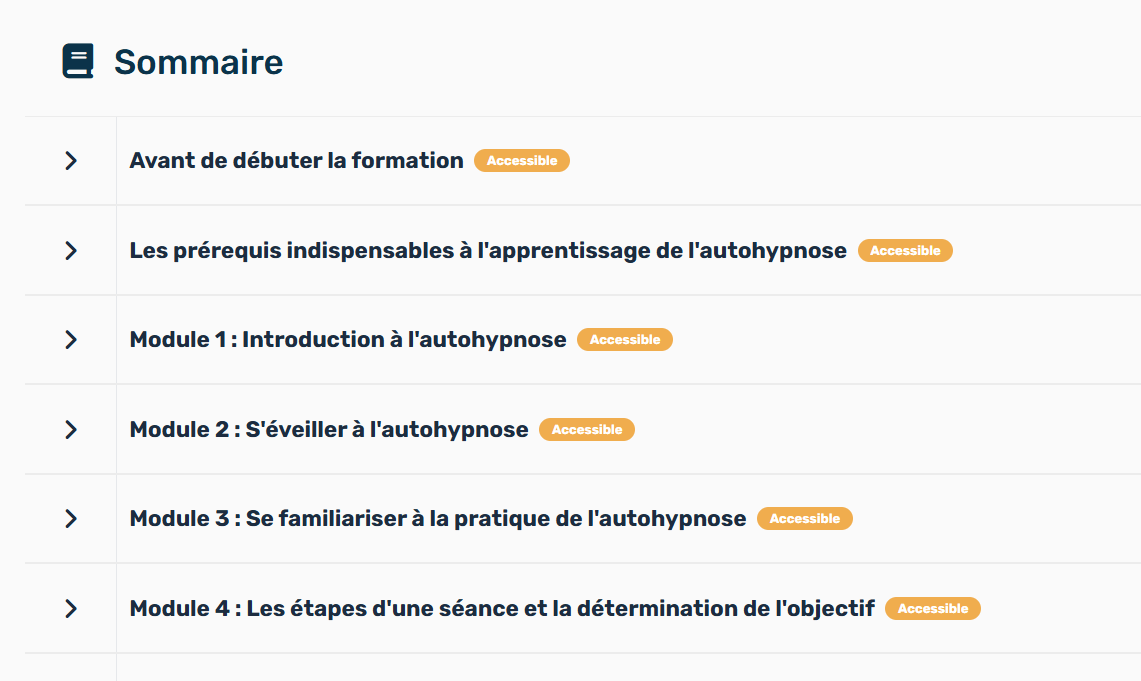Open 'Module 3 : Se familiariser à la pratique'
Viewport: 1141px width, 681px height.
(437, 518)
